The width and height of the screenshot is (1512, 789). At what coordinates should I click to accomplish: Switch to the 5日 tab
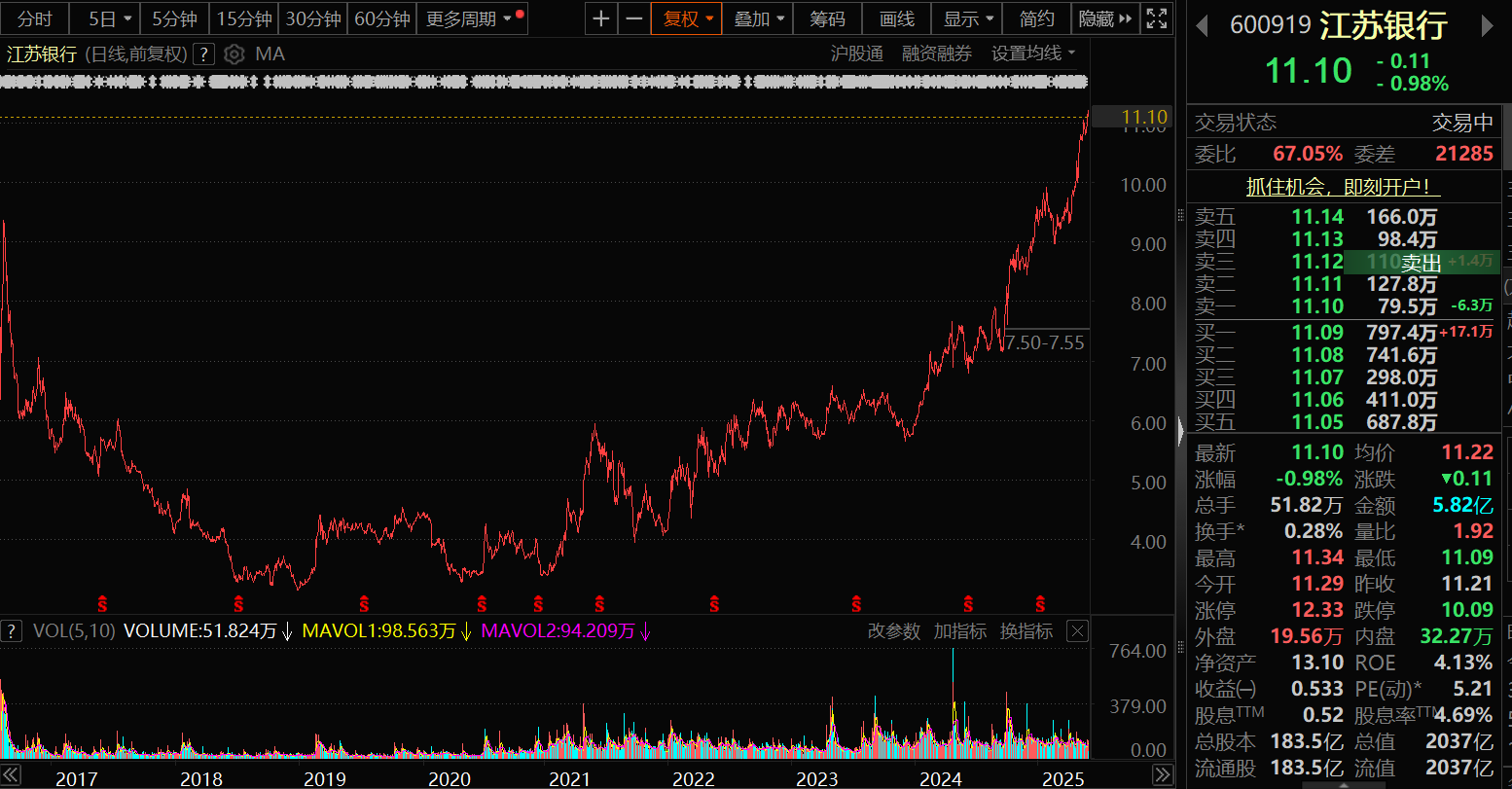[103, 18]
